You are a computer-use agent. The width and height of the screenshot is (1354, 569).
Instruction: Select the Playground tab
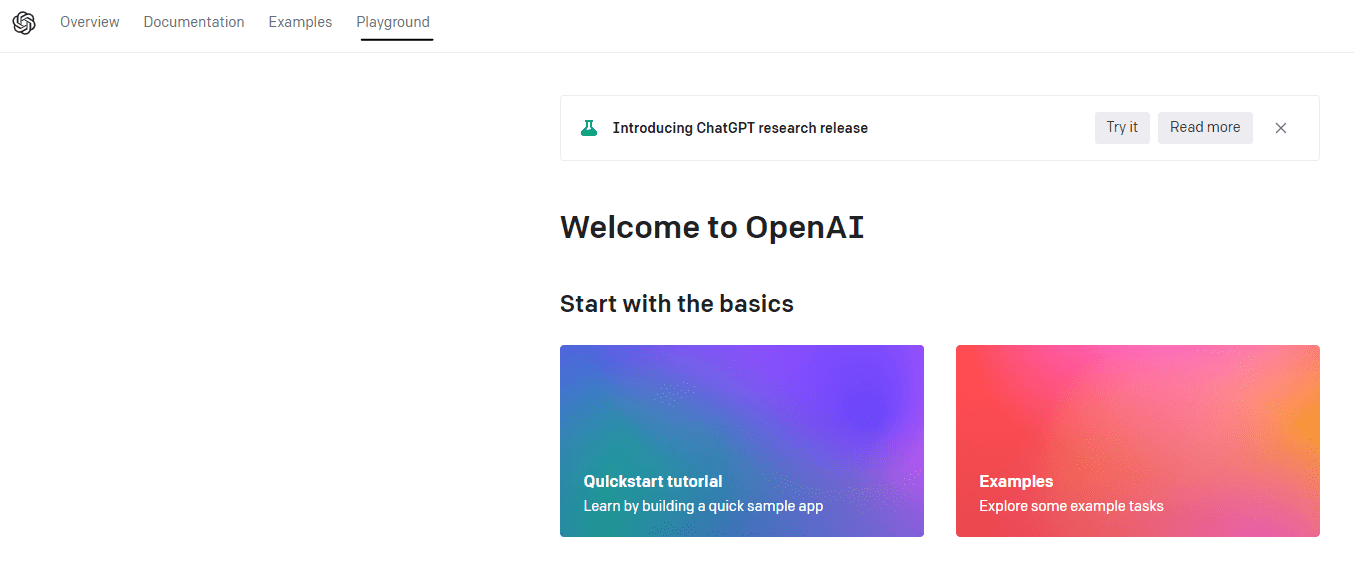coord(393,22)
